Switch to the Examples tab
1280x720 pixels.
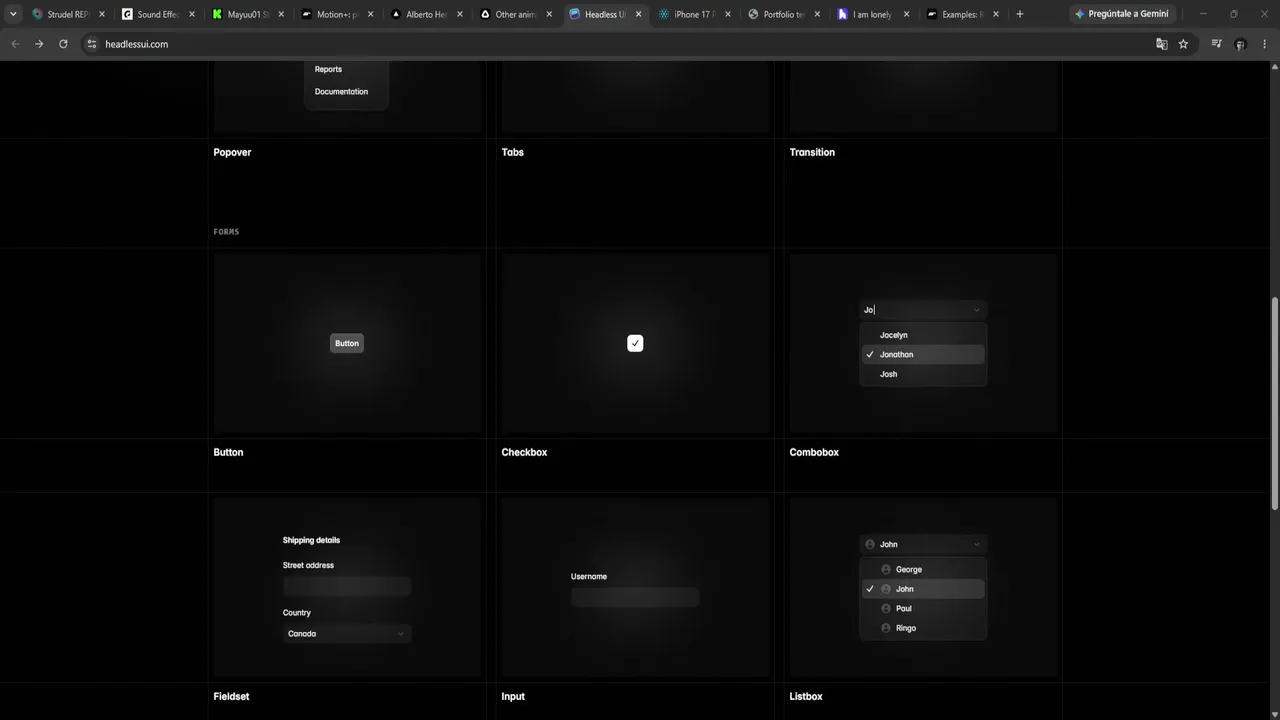tap(963, 15)
